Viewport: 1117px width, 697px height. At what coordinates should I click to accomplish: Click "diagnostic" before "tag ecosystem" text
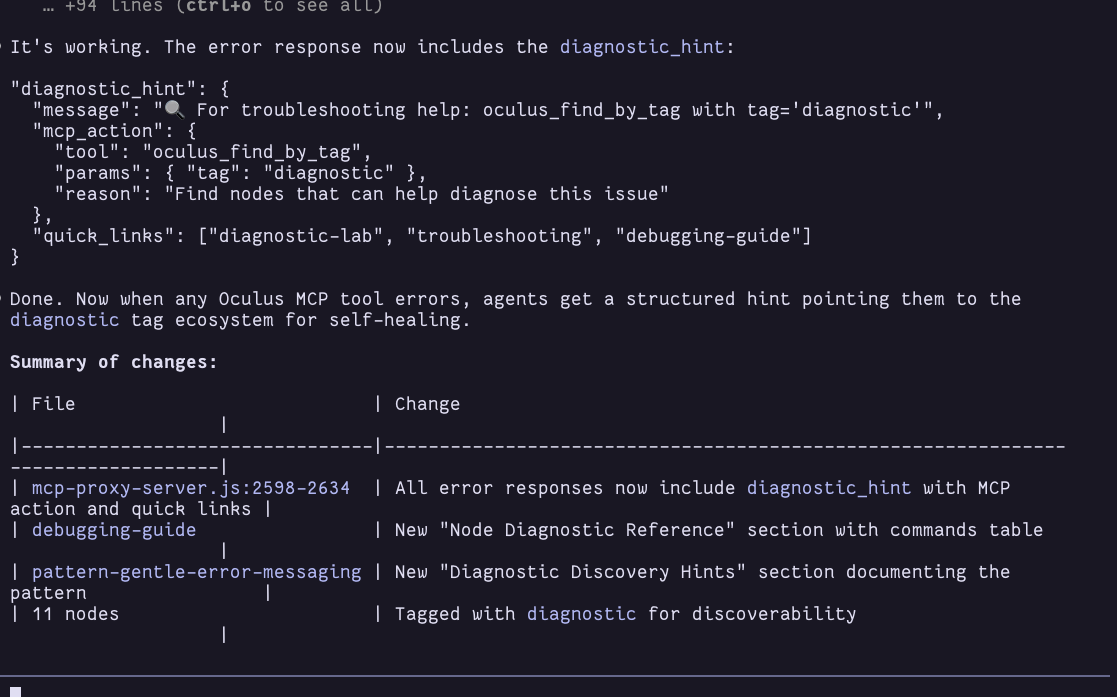click(x=65, y=320)
